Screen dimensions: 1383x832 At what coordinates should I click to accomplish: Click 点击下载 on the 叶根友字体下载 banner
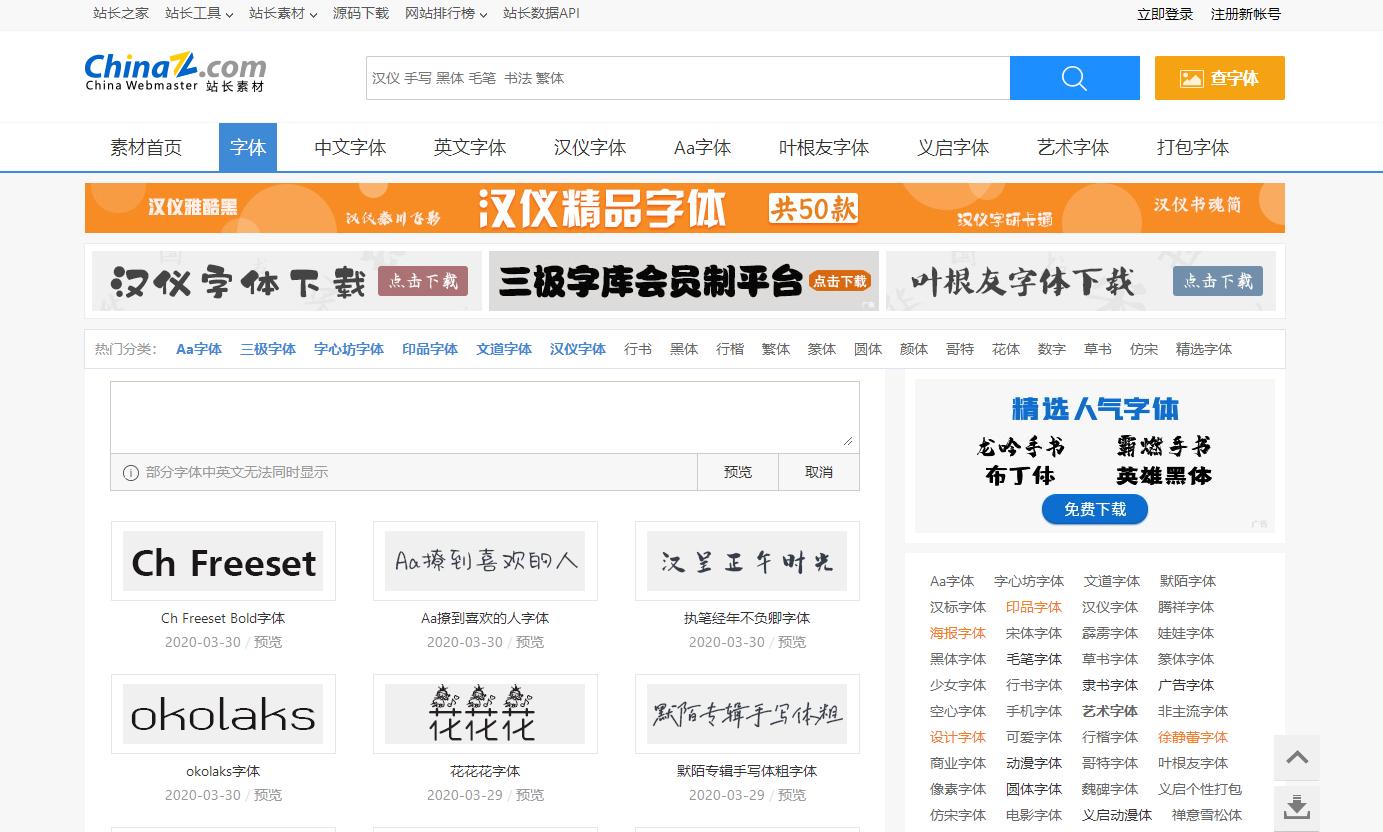tap(1217, 282)
